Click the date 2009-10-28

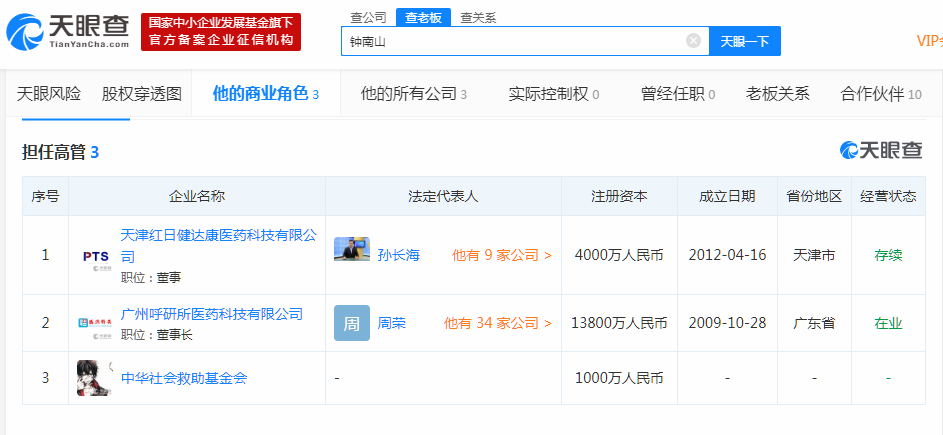tap(727, 323)
